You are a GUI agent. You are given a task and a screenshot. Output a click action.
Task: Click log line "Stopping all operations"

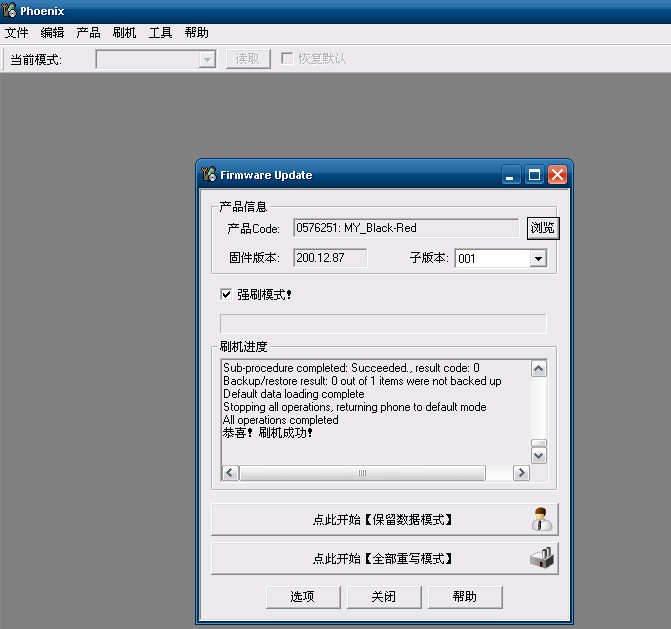click(x=355, y=406)
